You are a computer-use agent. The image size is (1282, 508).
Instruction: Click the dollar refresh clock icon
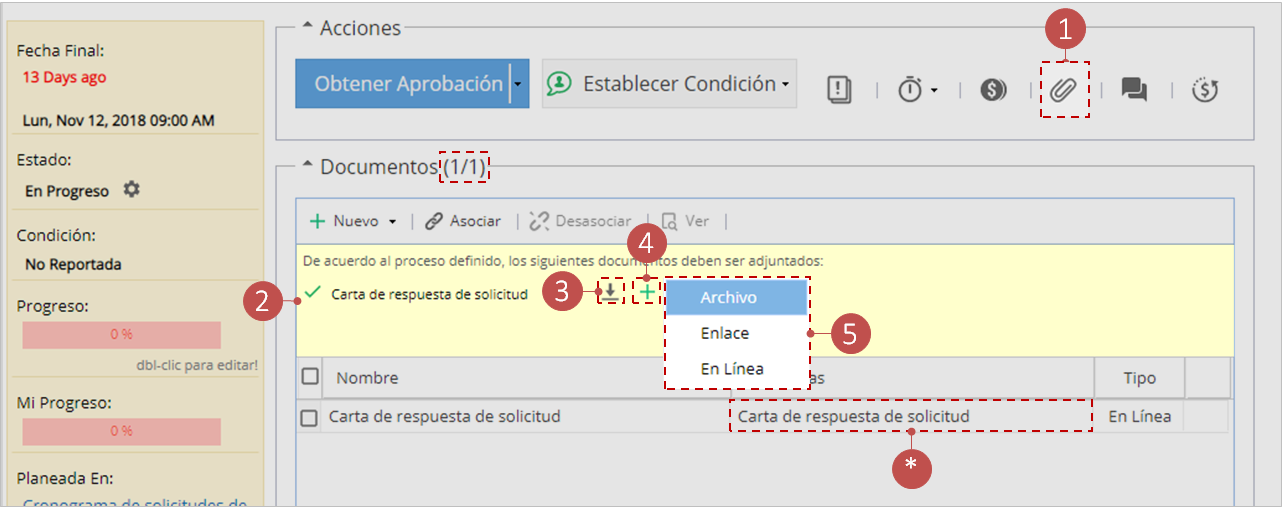[x=1205, y=89]
